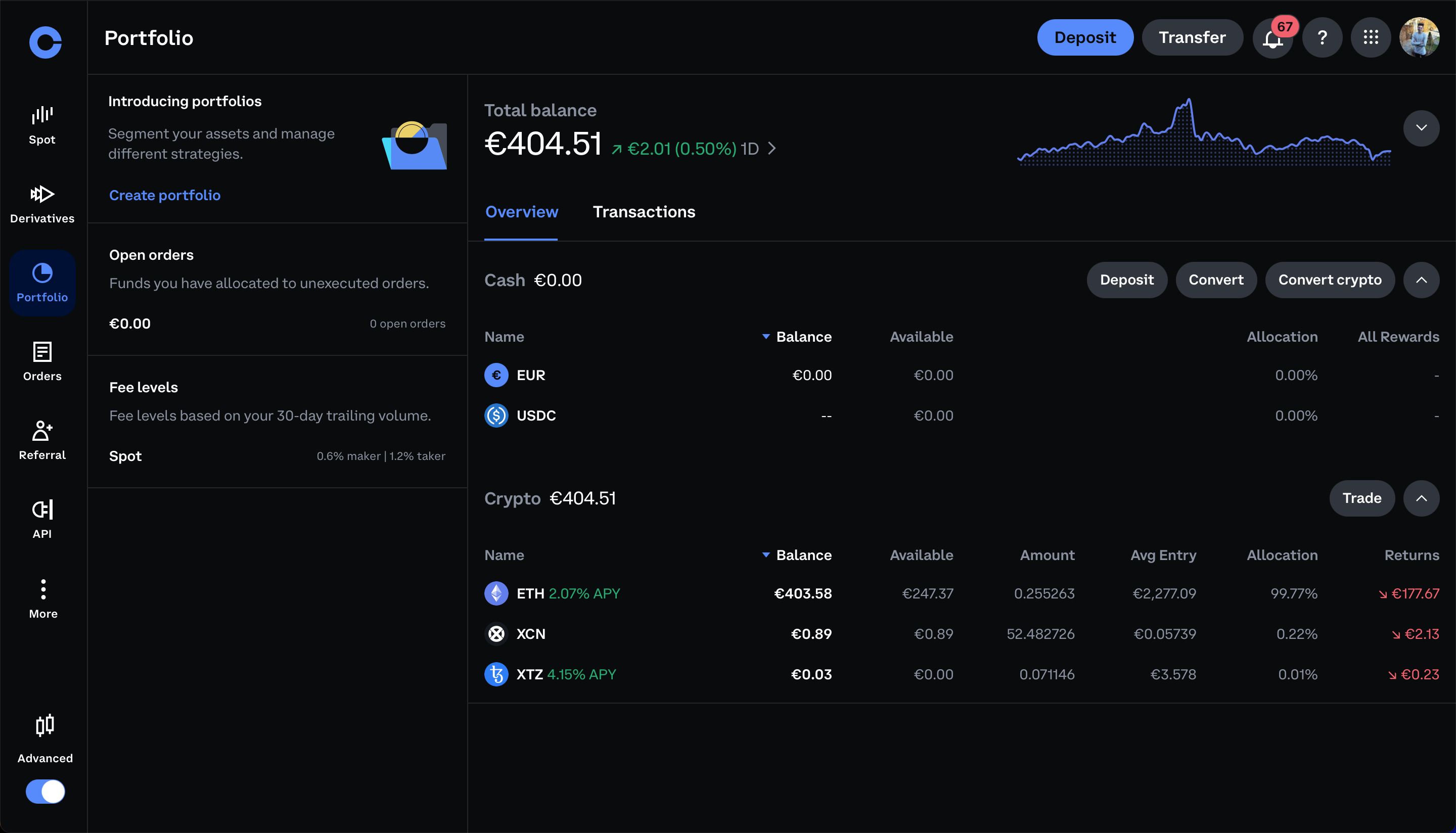
Task: Click the EUR currency icon
Action: (x=496, y=376)
